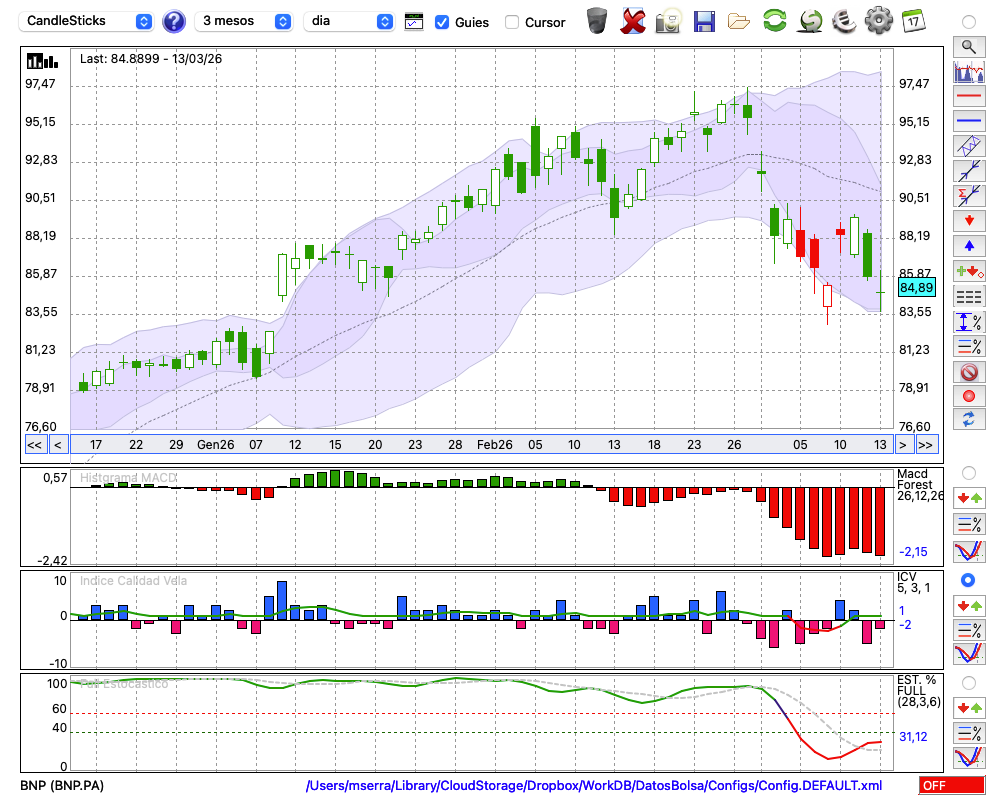
Task: Click the 84,89 last price label
Action: pos(916,288)
